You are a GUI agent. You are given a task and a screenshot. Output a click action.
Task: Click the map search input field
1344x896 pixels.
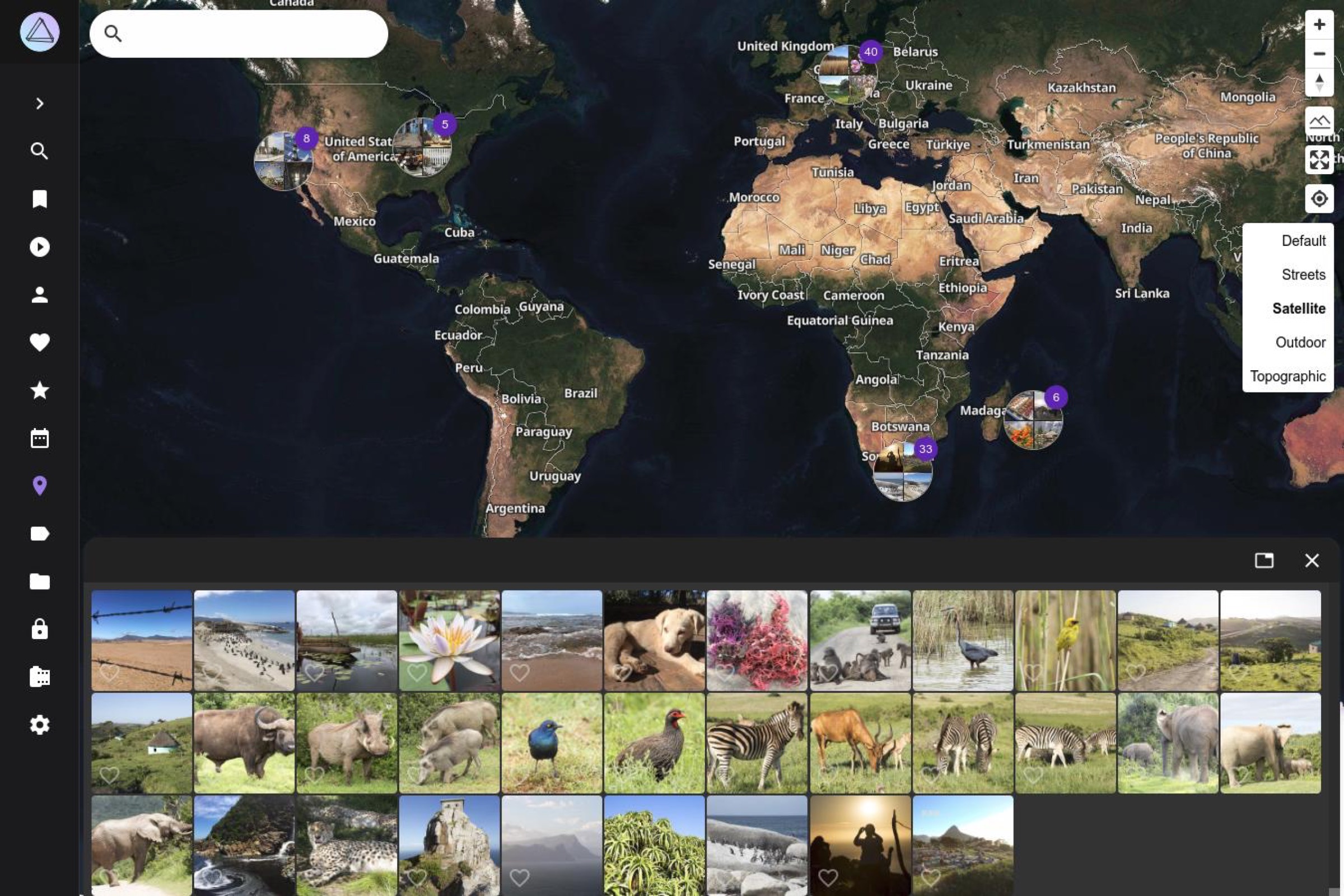pyautogui.click(x=251, y=34)
